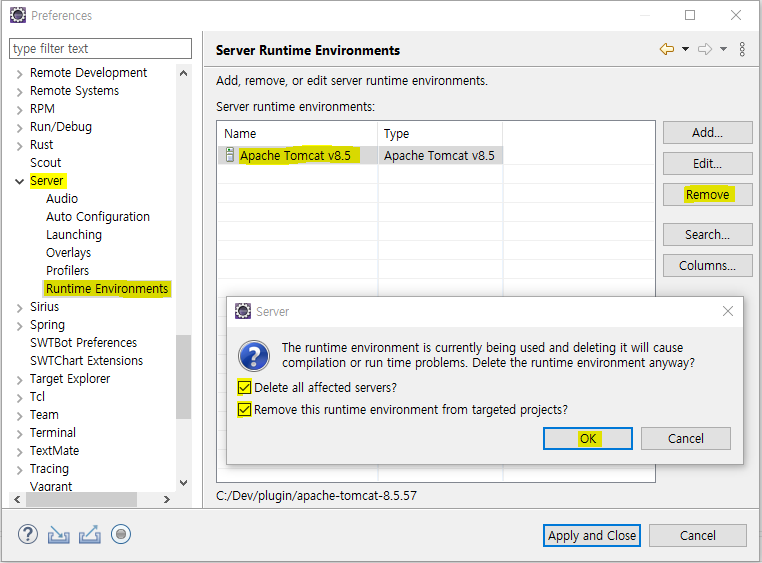Viewport: 762px width, 563px height.
Task: Click the Edit... button
Action: 708,164
